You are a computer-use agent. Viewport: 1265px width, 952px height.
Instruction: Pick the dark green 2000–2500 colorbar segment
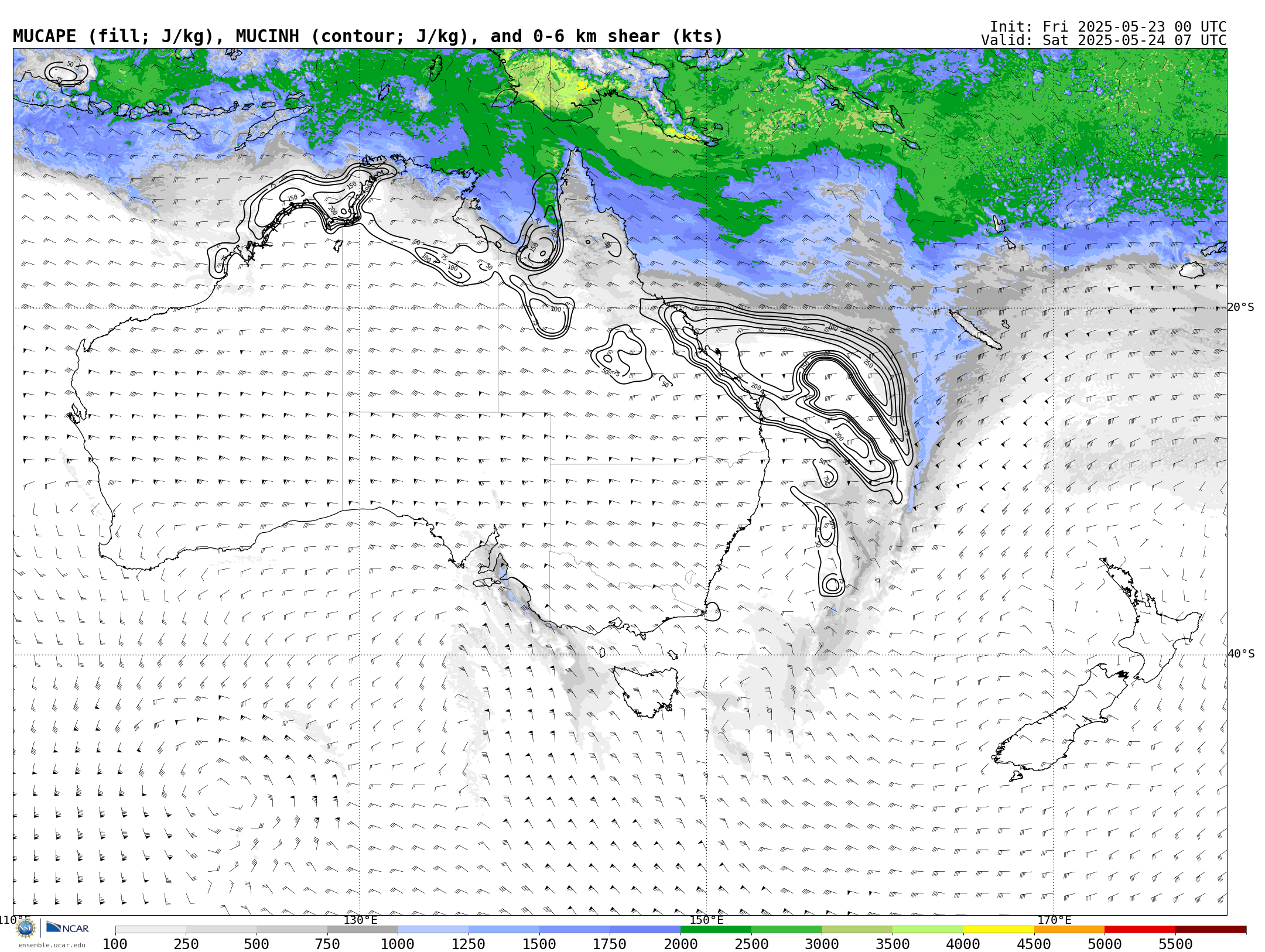click(716, 930)
